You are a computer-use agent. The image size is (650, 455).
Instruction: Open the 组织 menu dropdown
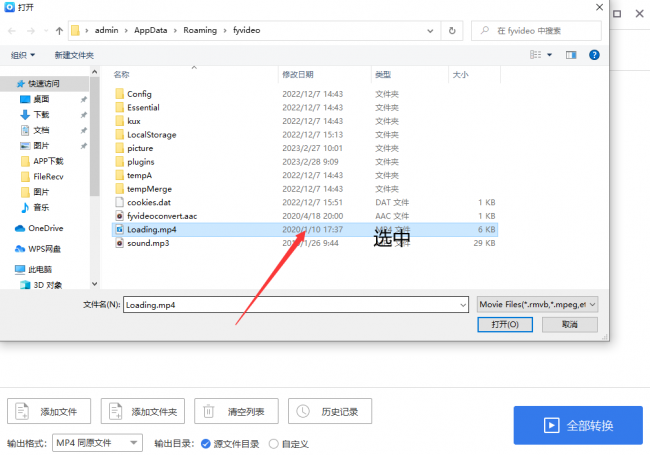pyautogui.click(x=23, y=55)
